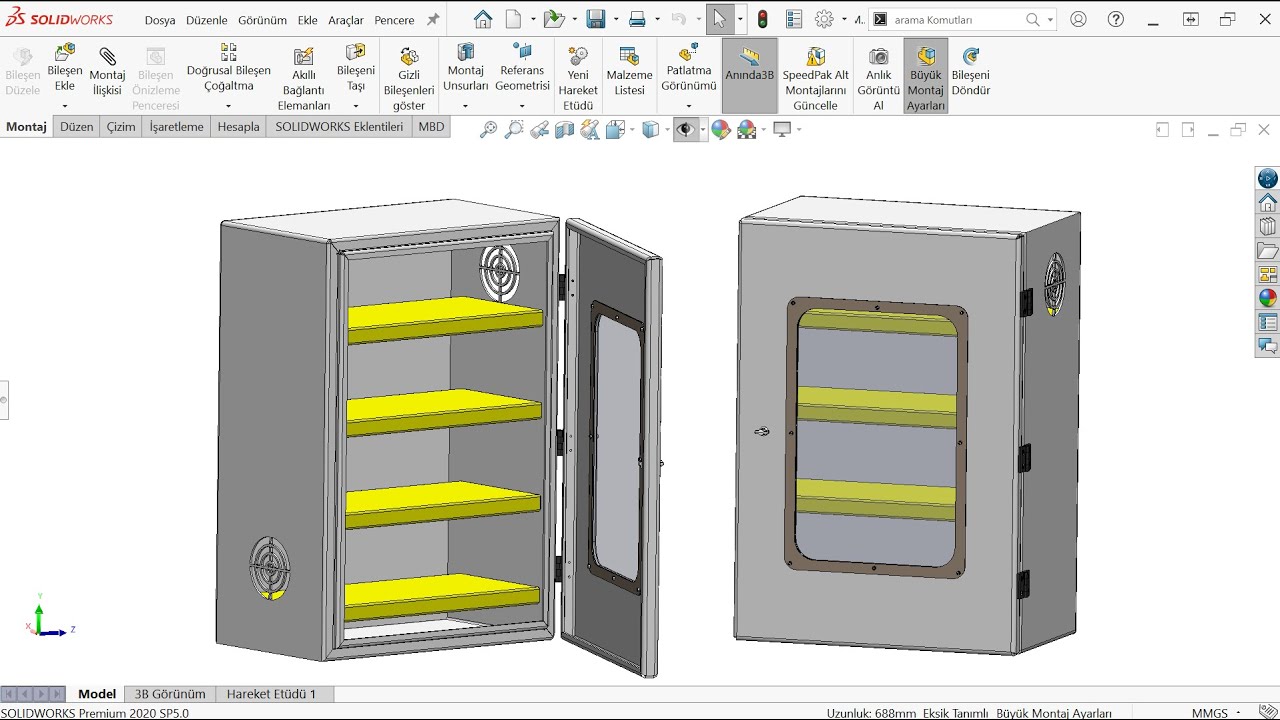
Task: Click Yeni Hareket Etüdü button
Action: click(578, 77)
